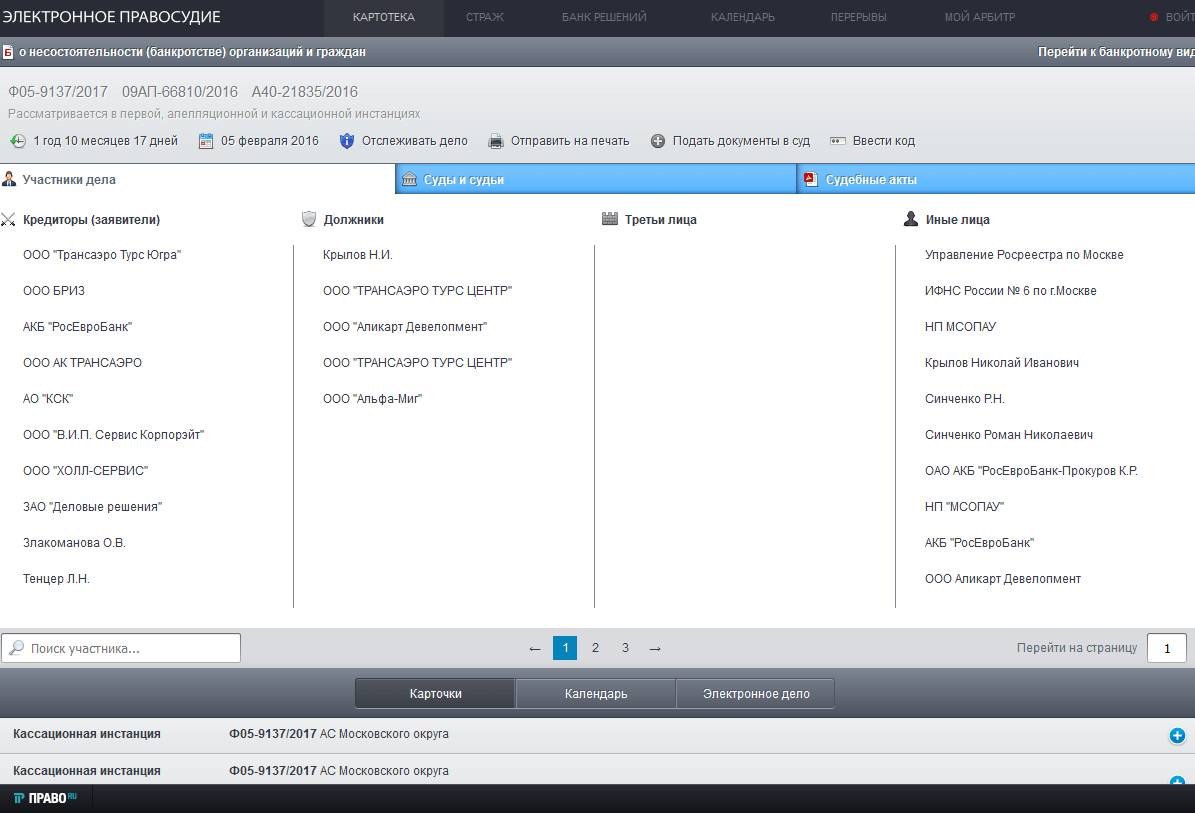Click the person icon by Иные лица heading
Viewport: 1195px width, 813px height.
[911, 219]
